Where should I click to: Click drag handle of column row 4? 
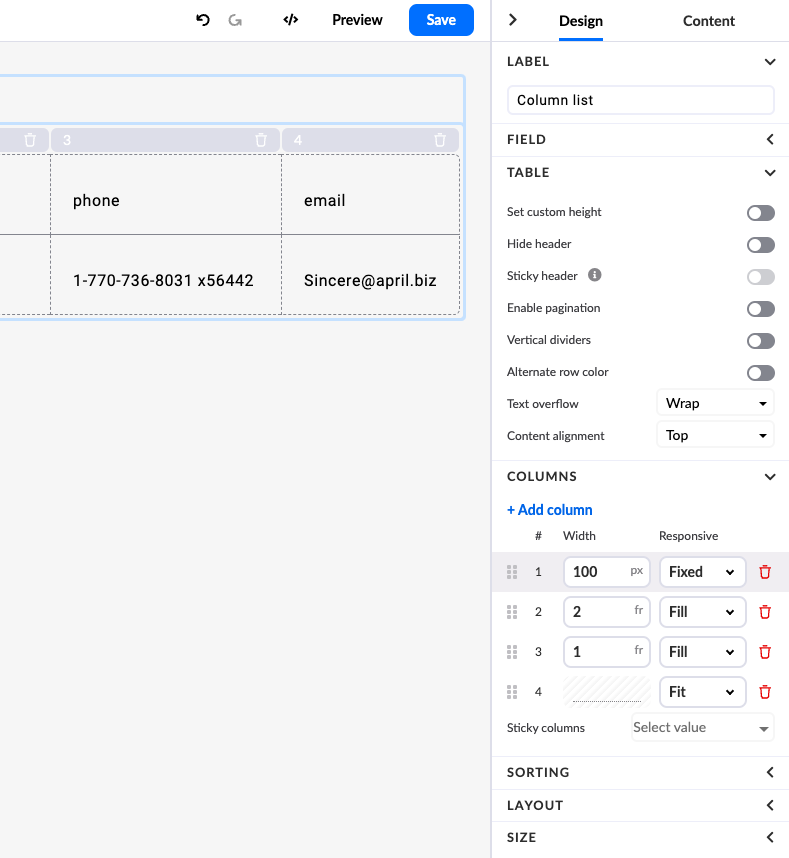click(512, 692)
